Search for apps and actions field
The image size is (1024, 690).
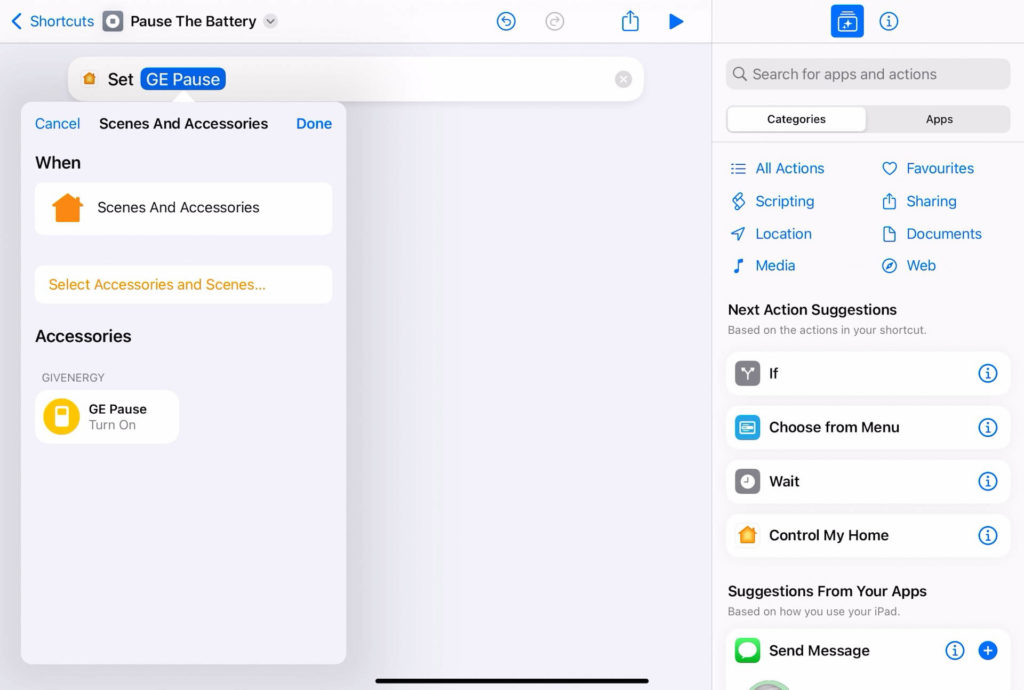[868, 74]
